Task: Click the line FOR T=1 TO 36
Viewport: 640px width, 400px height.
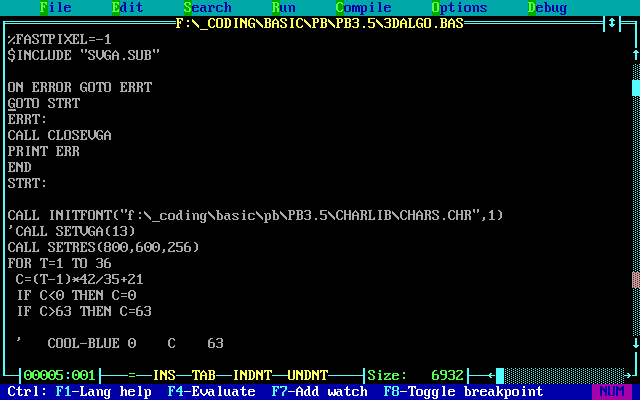Action: click(x=59, y=263)
